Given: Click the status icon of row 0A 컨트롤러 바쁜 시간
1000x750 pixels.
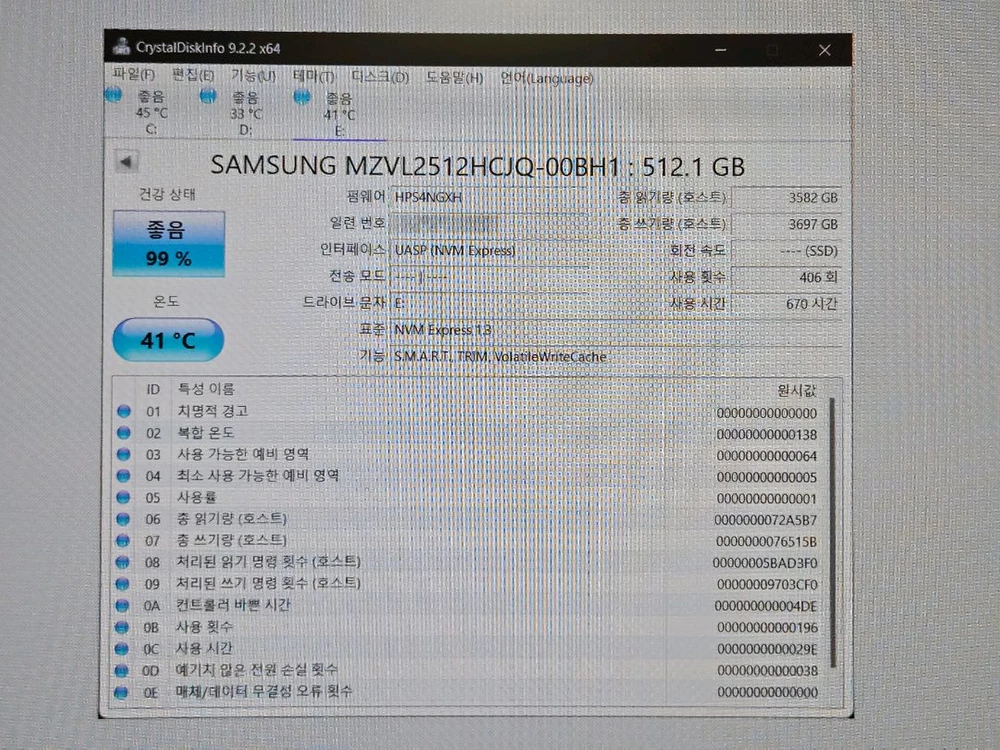Looking at the screenshot, I should (122, 606).
